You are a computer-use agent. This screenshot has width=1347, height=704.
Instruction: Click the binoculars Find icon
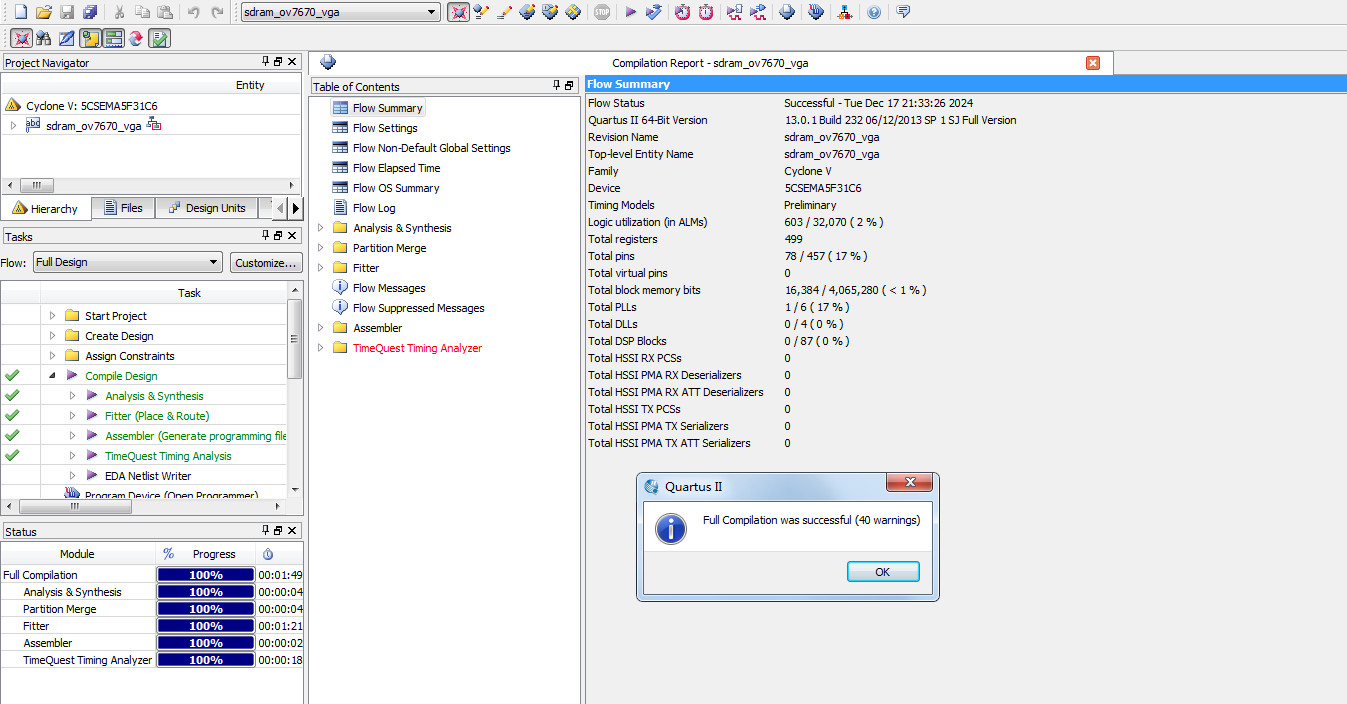click(x=43, y=38)
